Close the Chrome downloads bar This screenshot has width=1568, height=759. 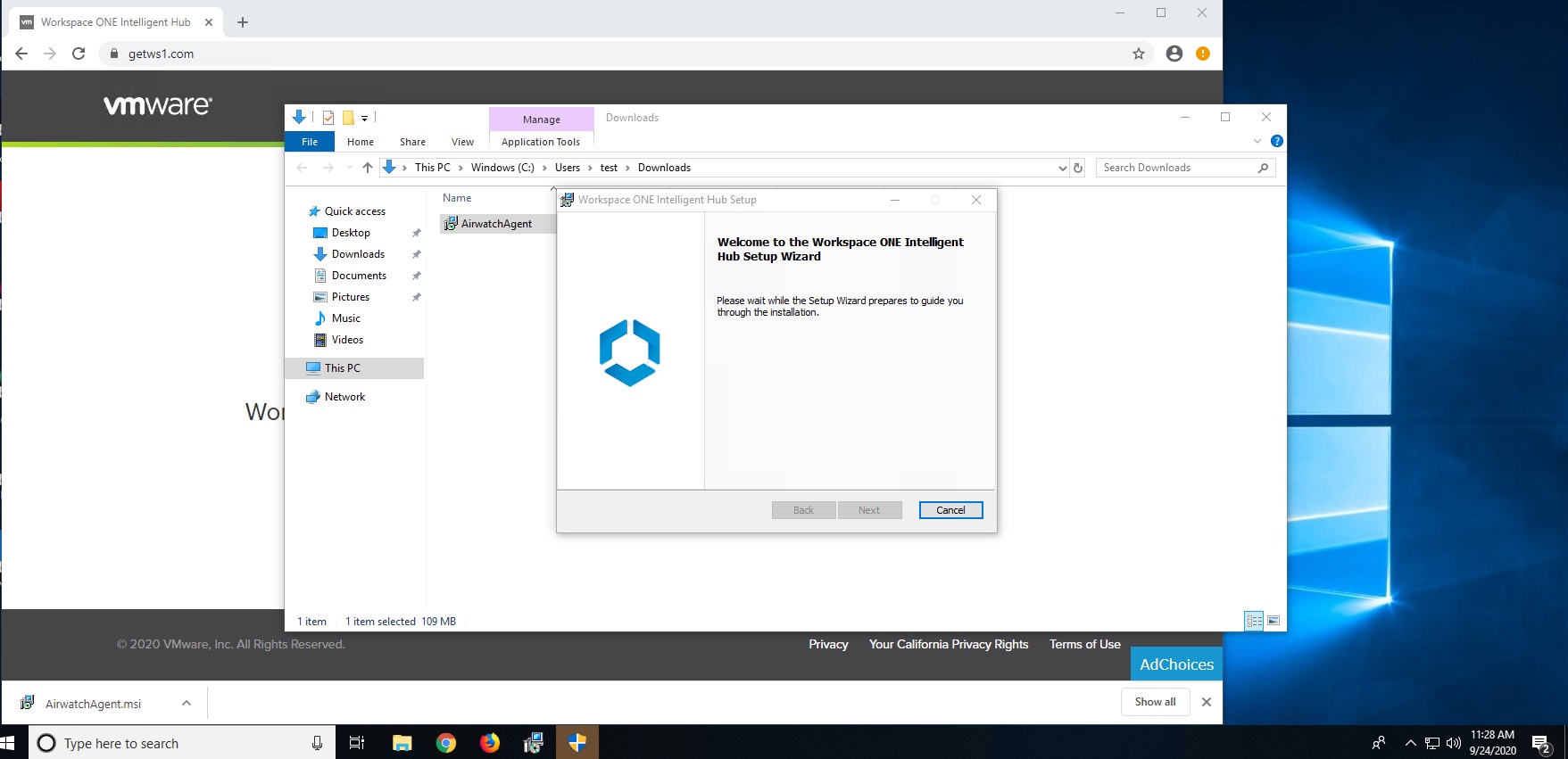[x=1207, y=702]
